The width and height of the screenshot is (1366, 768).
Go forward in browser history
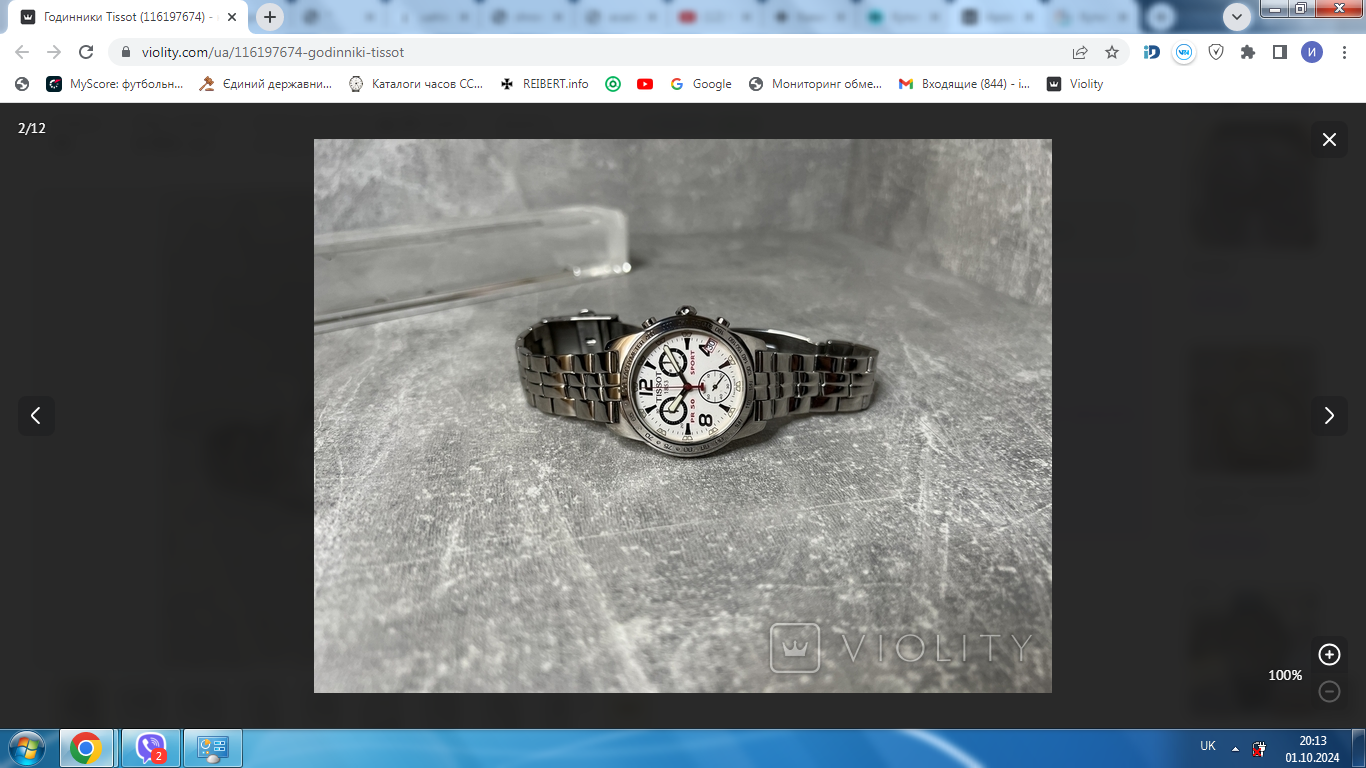point(54,52)
